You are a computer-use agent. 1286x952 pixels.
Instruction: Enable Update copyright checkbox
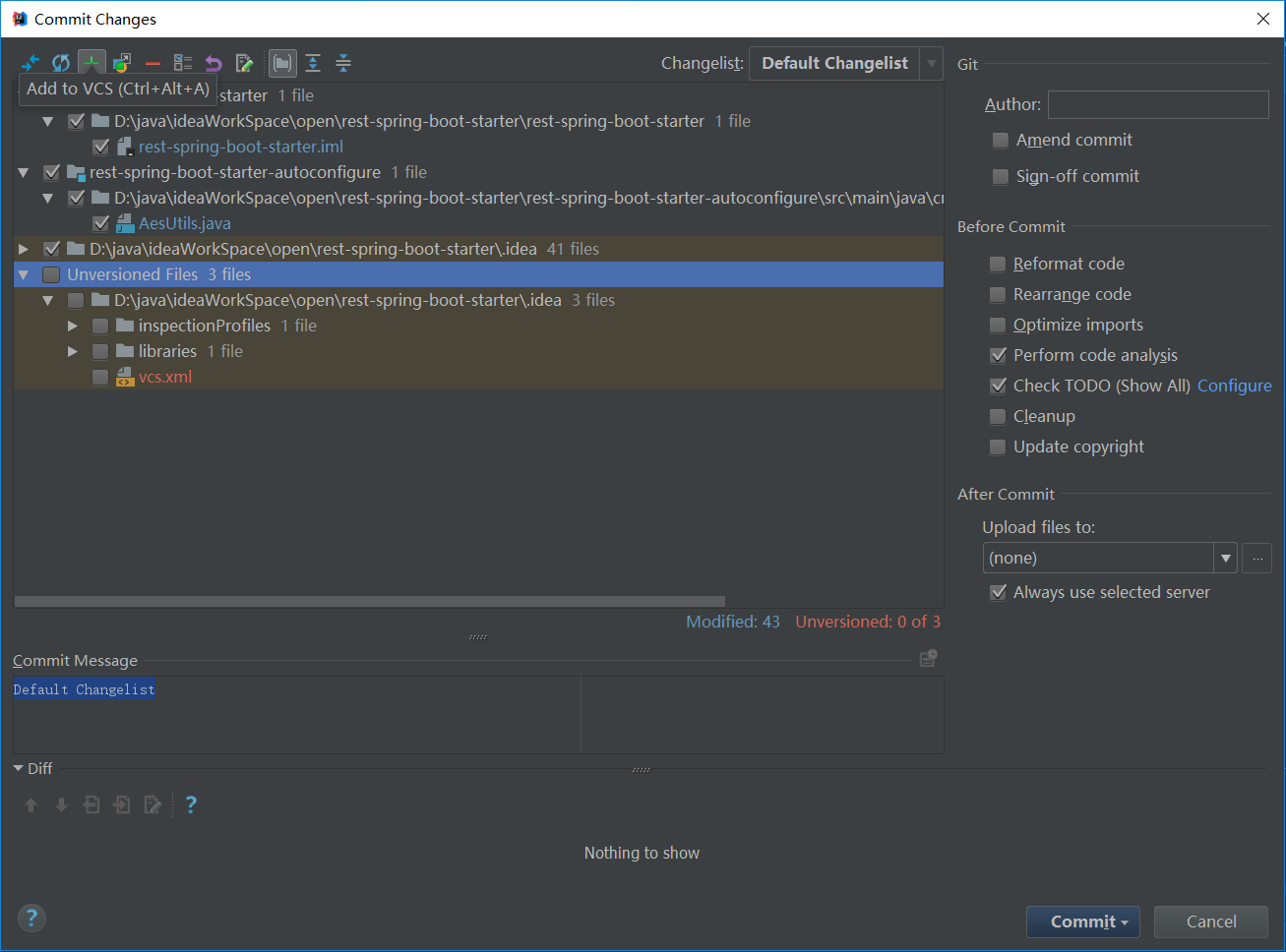coord(998,447)
